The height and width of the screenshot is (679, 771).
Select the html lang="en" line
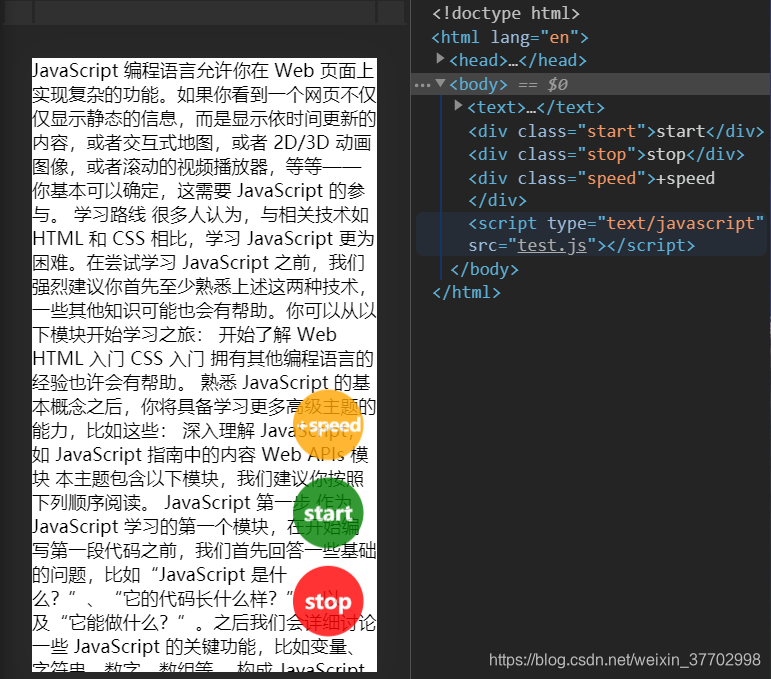click(x=509, y=37)
